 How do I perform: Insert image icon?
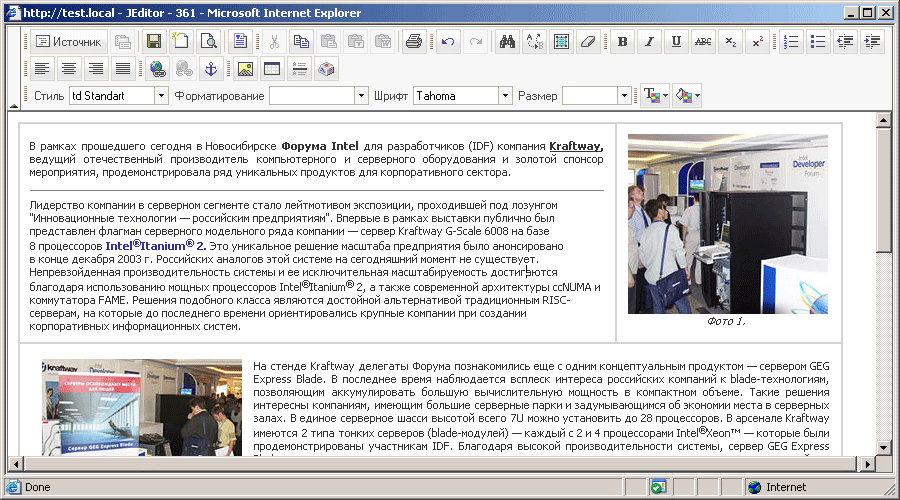coord(245,69)
